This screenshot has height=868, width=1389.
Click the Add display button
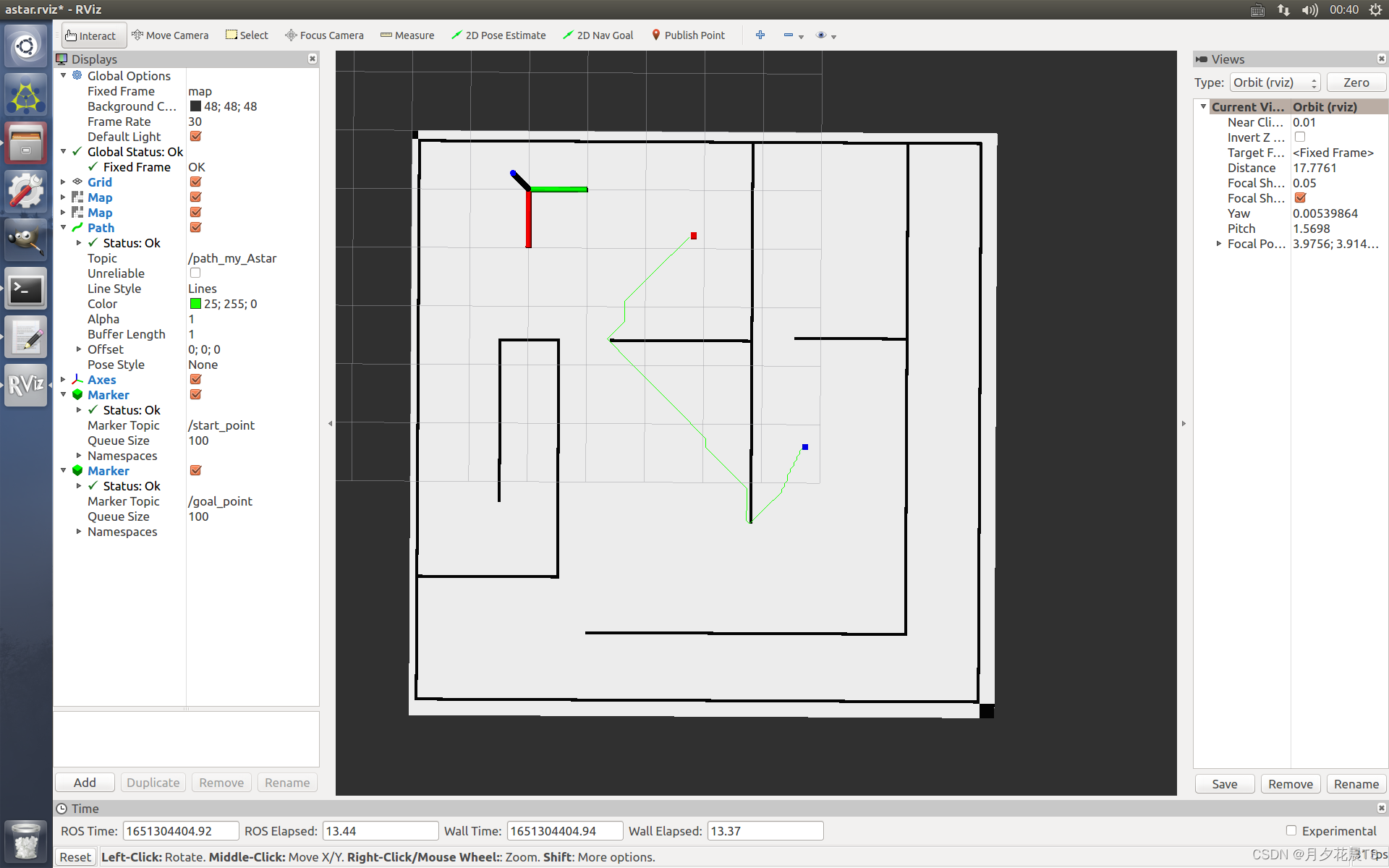[x=85, y=783]
